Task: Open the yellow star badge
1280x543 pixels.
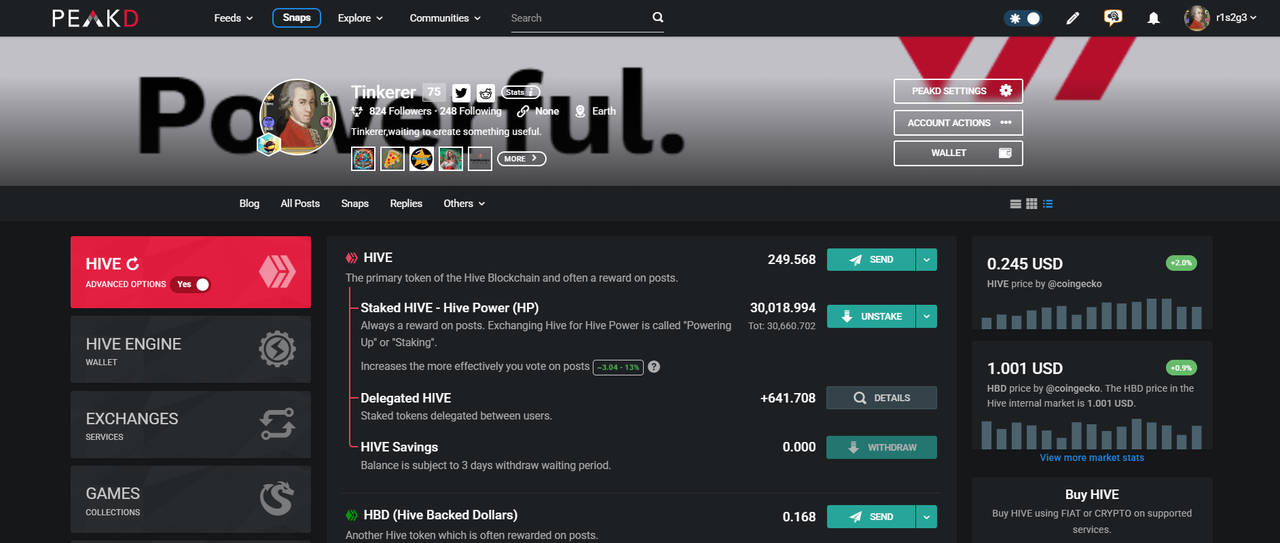Action: tap(422, 158)
